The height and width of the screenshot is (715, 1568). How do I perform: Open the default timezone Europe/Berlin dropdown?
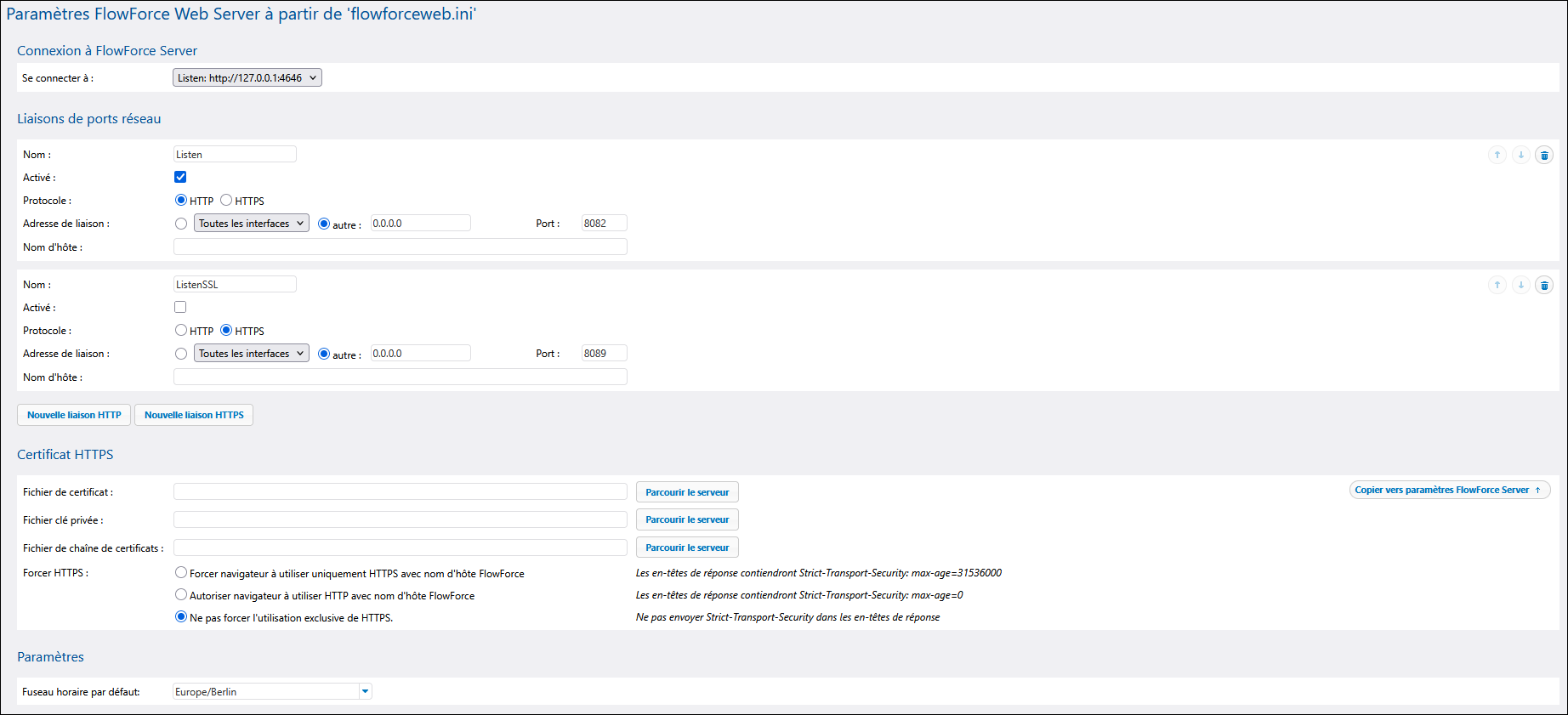(x=365, y=691)
